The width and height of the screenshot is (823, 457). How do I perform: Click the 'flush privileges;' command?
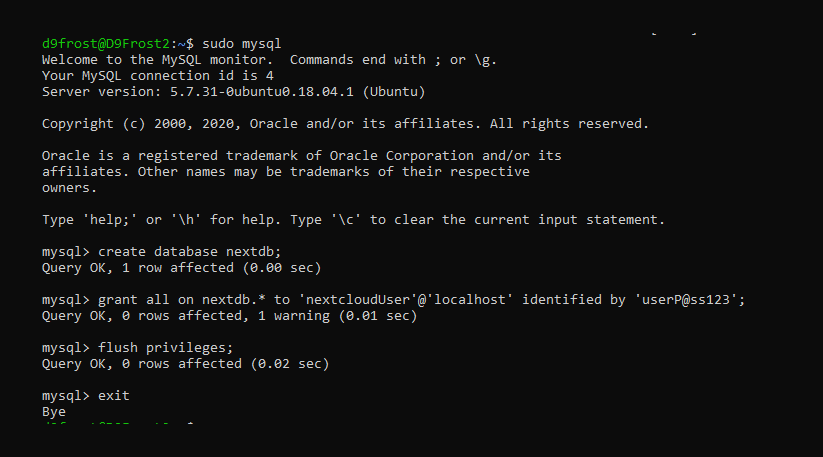pyautogui.click(x=166, y=348)
